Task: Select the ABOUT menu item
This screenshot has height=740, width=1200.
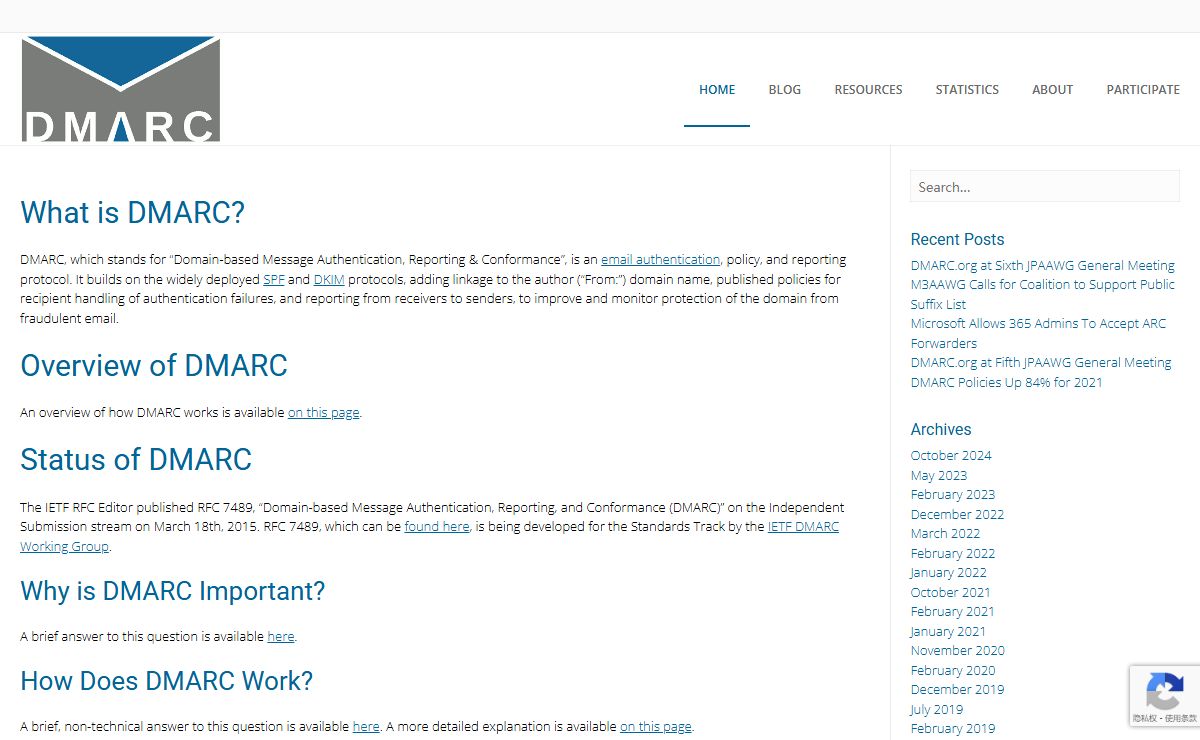Action: coord(1052,89)
